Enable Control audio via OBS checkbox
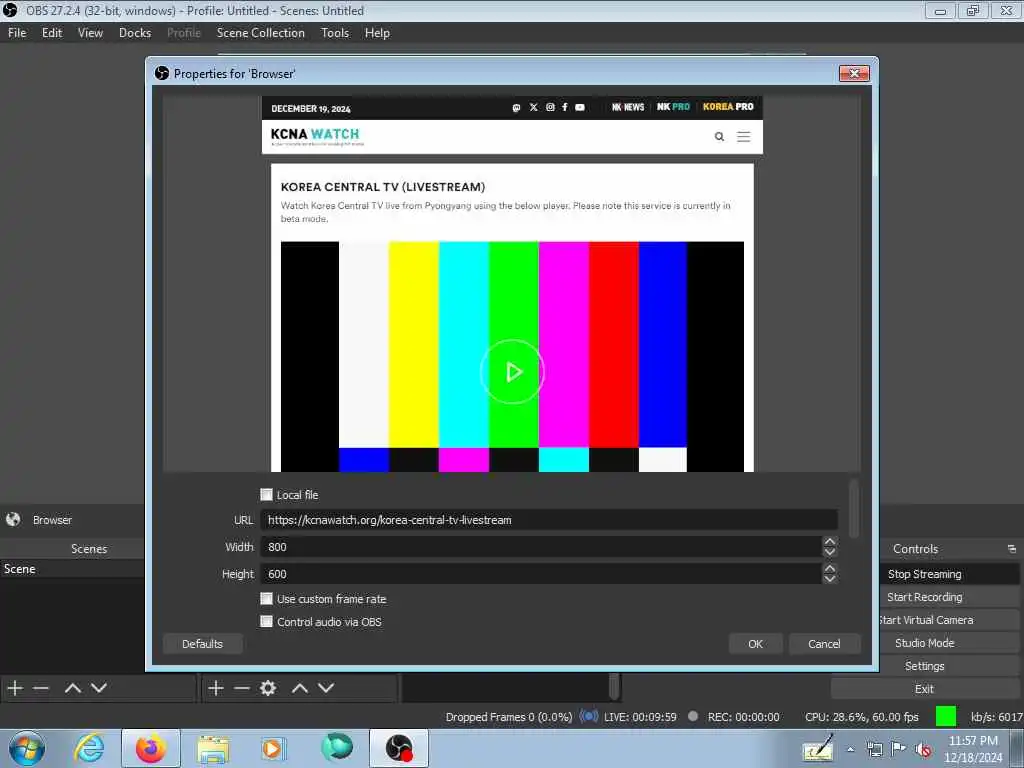This screenshot has width=1024, height=768. pos(266,621)
